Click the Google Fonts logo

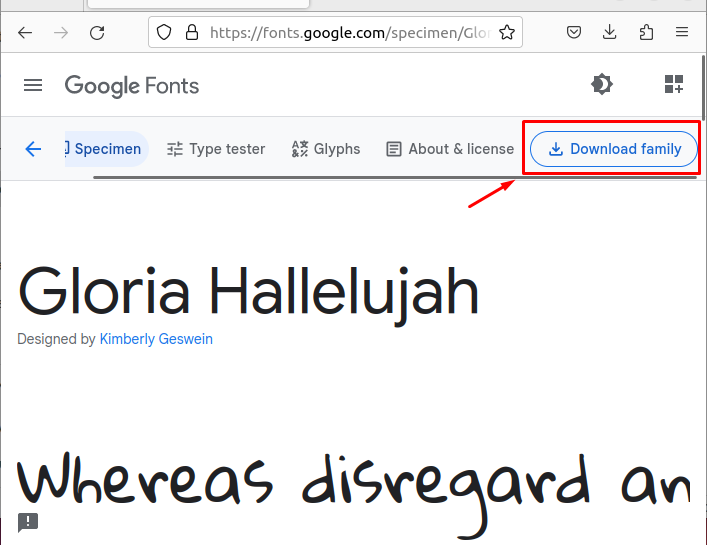[x=132, y=86]
